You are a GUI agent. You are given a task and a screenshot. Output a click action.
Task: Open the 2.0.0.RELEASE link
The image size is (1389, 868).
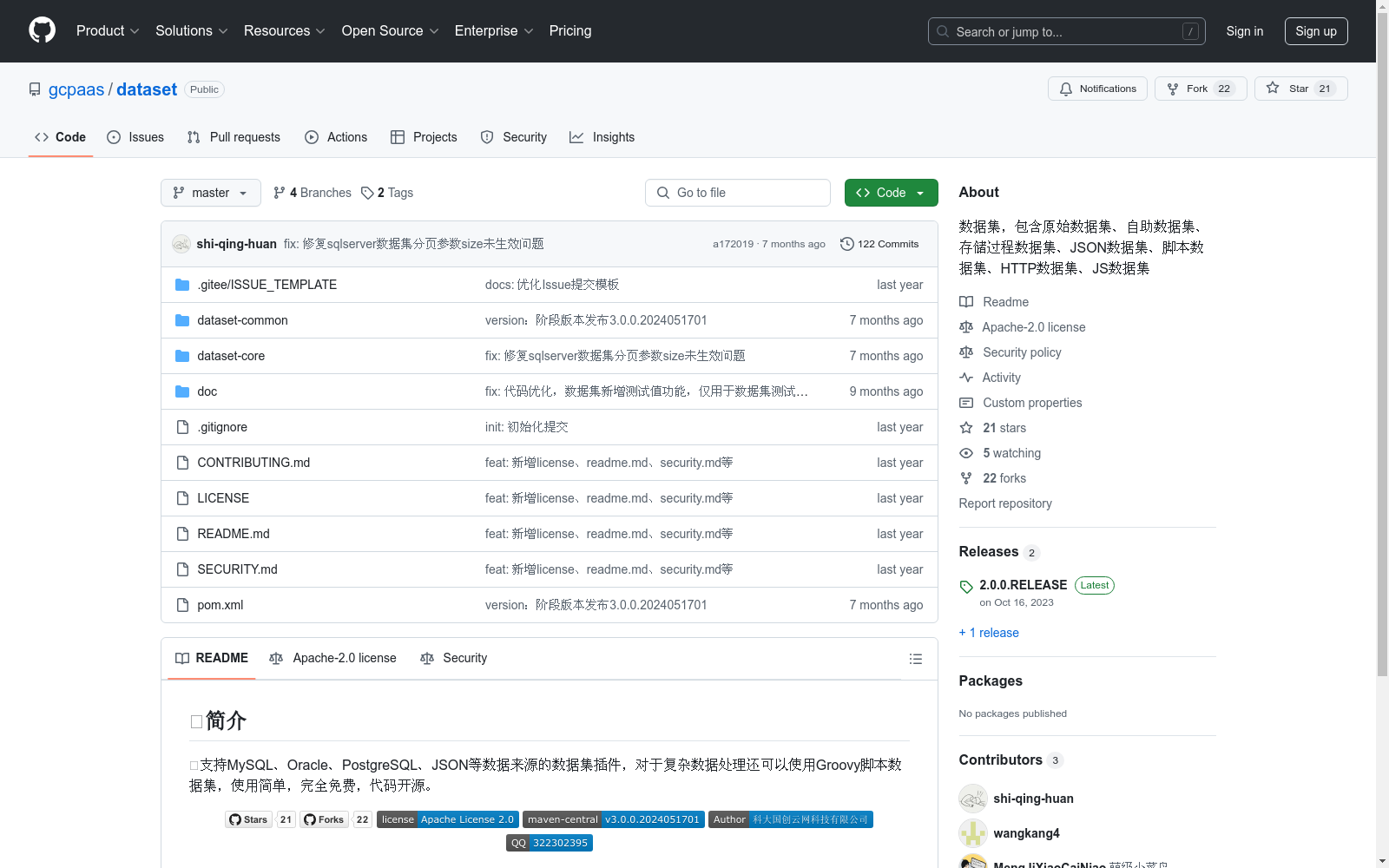click(1024, 585)
